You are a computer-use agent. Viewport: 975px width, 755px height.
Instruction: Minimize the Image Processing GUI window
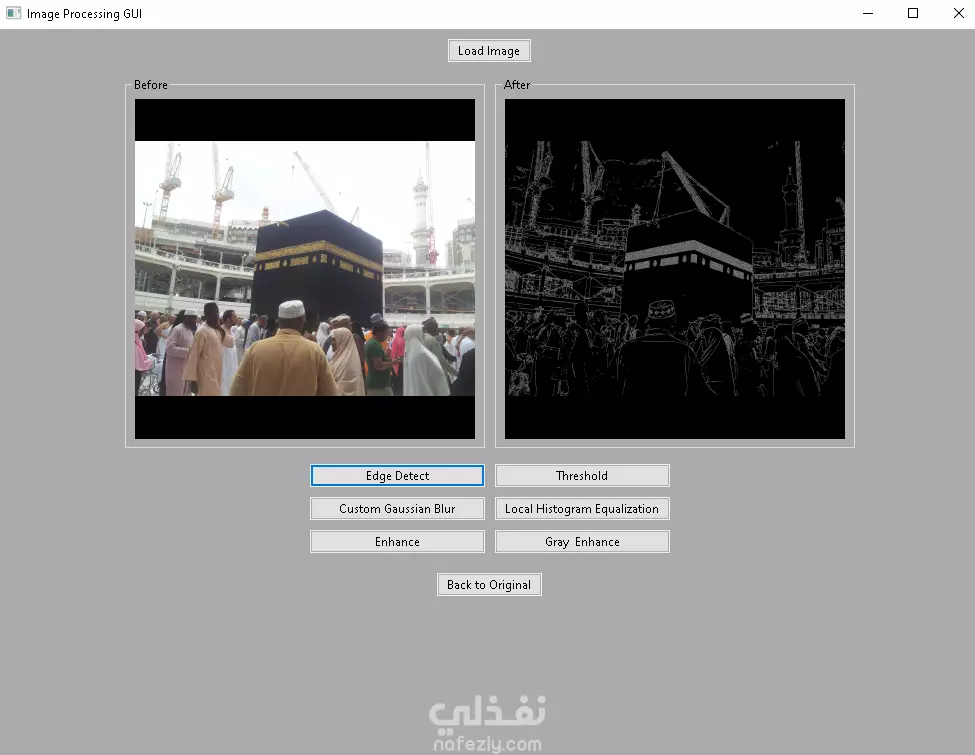pyautogui.click(x=868, y=13)
